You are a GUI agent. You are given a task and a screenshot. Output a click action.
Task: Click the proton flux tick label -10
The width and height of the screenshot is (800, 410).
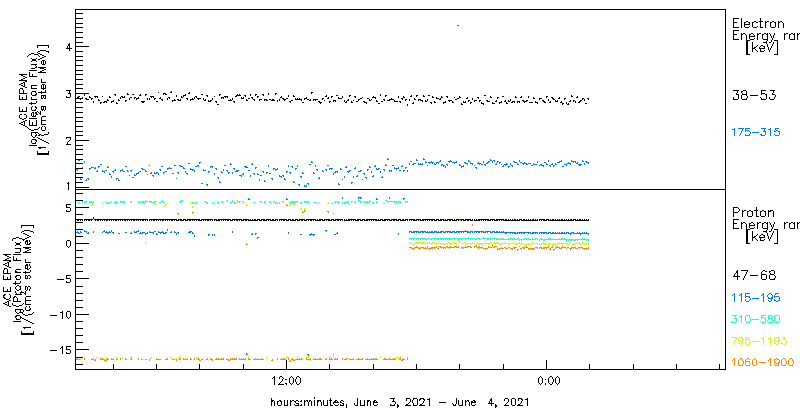(x=60, y=315)
